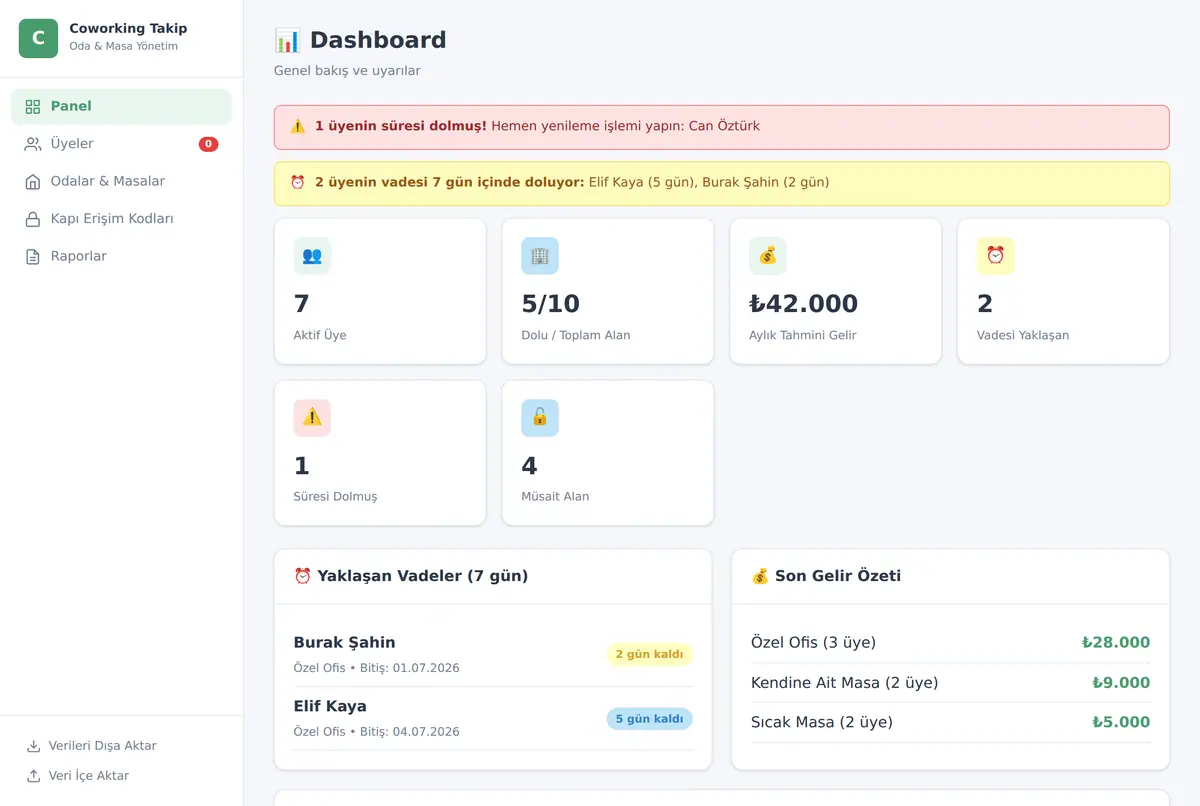Click the green C app logo
The width and height of the screenshot is (1200, 806).
pyautogui.click(x=38, y=39)
